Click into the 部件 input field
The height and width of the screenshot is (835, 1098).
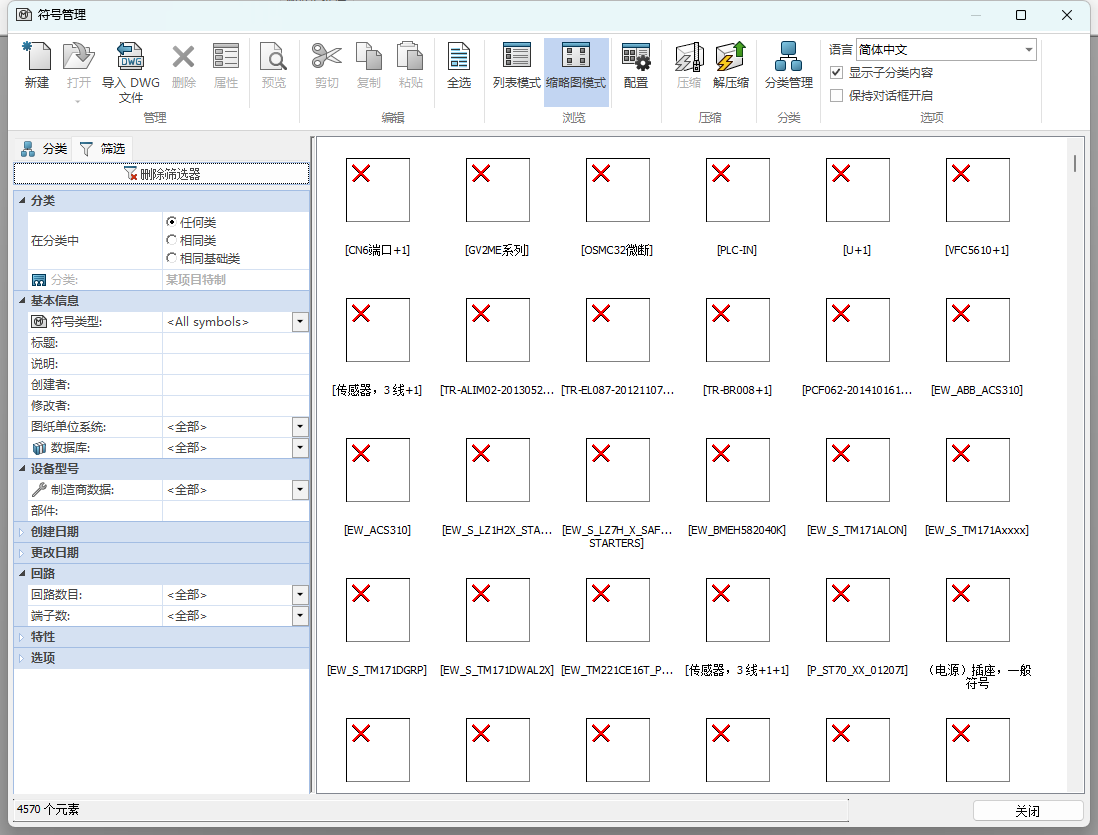click(235, 511)
